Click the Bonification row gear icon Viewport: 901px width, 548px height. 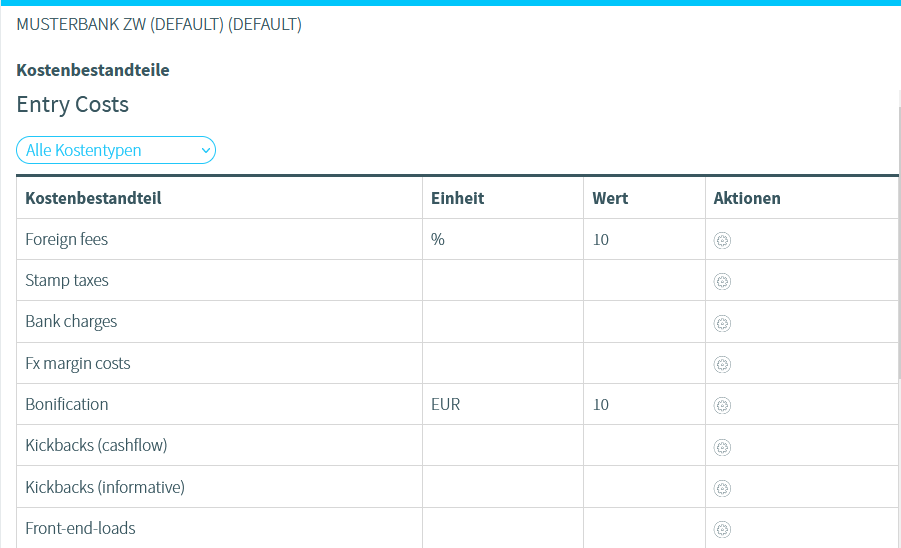coord(722,405)
